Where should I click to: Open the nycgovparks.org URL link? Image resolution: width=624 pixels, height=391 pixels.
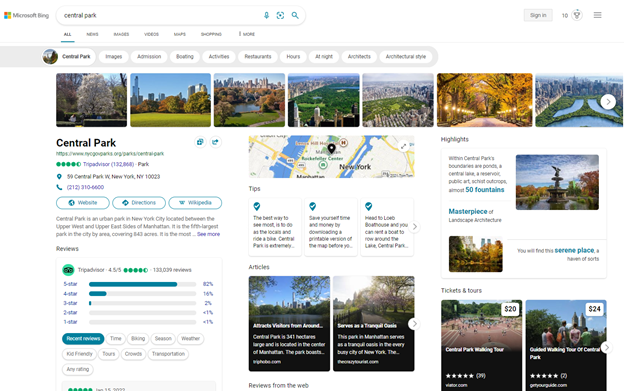point(110,154)
